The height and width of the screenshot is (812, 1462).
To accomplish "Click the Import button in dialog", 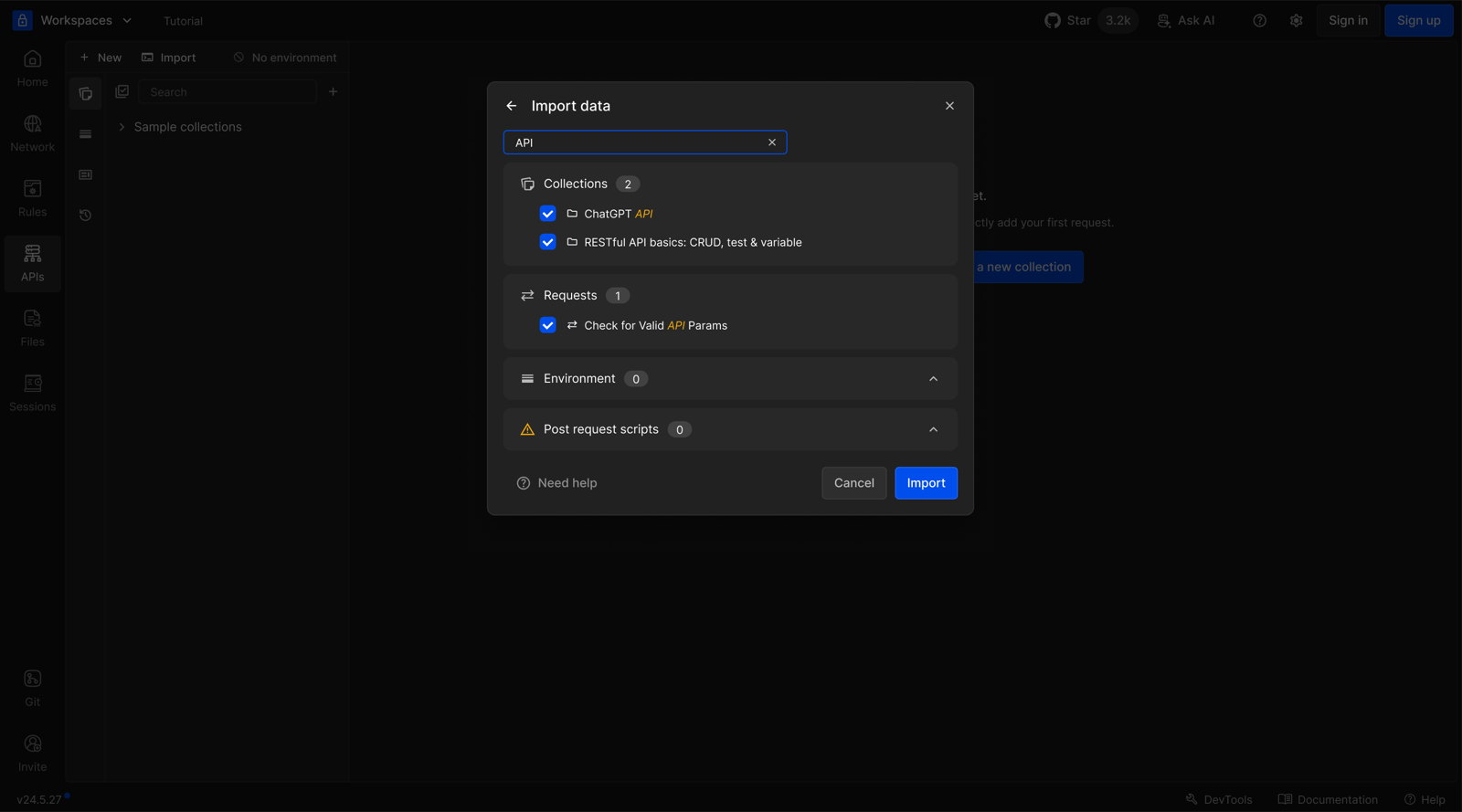I will [926, 483].
